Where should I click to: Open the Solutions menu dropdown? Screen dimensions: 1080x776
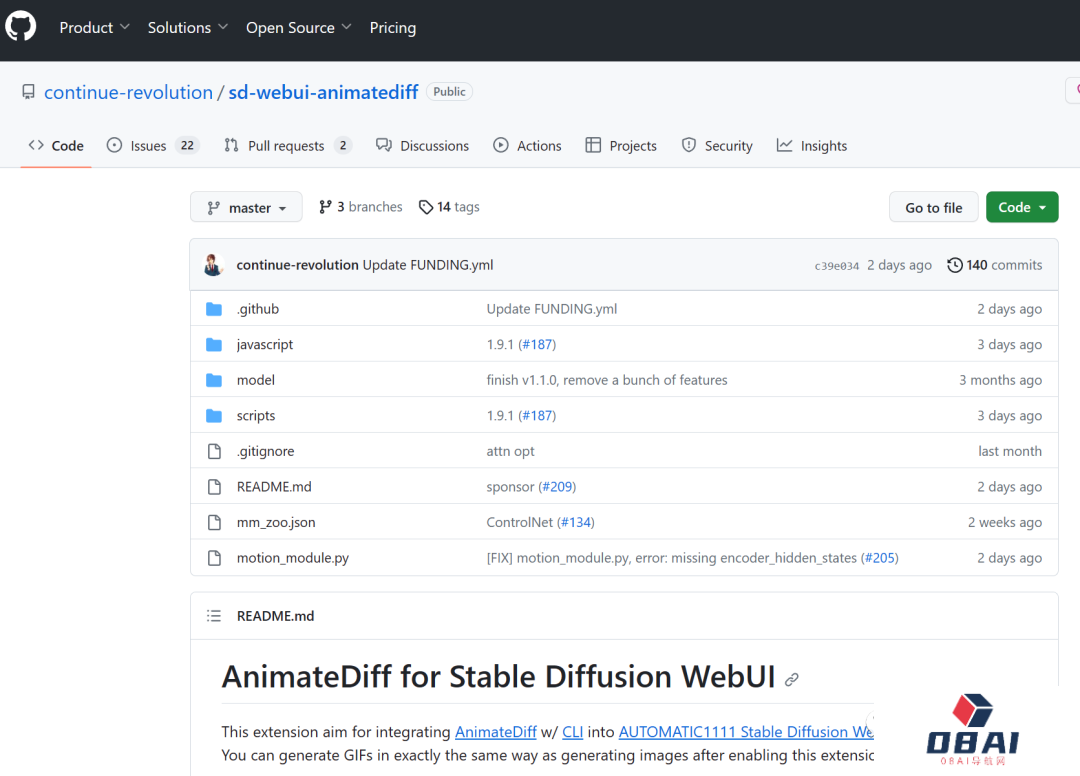click(187, 28)
